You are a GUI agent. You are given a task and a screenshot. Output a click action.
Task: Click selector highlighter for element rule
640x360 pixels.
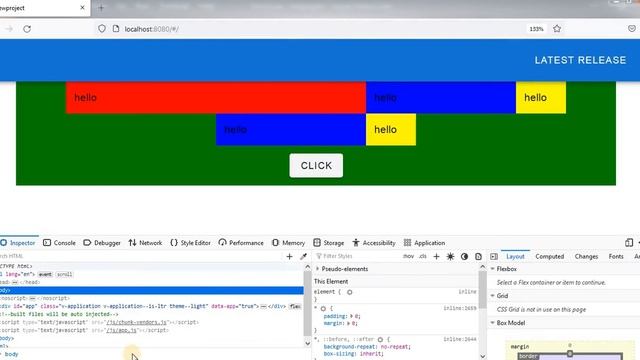pos(349,292)
